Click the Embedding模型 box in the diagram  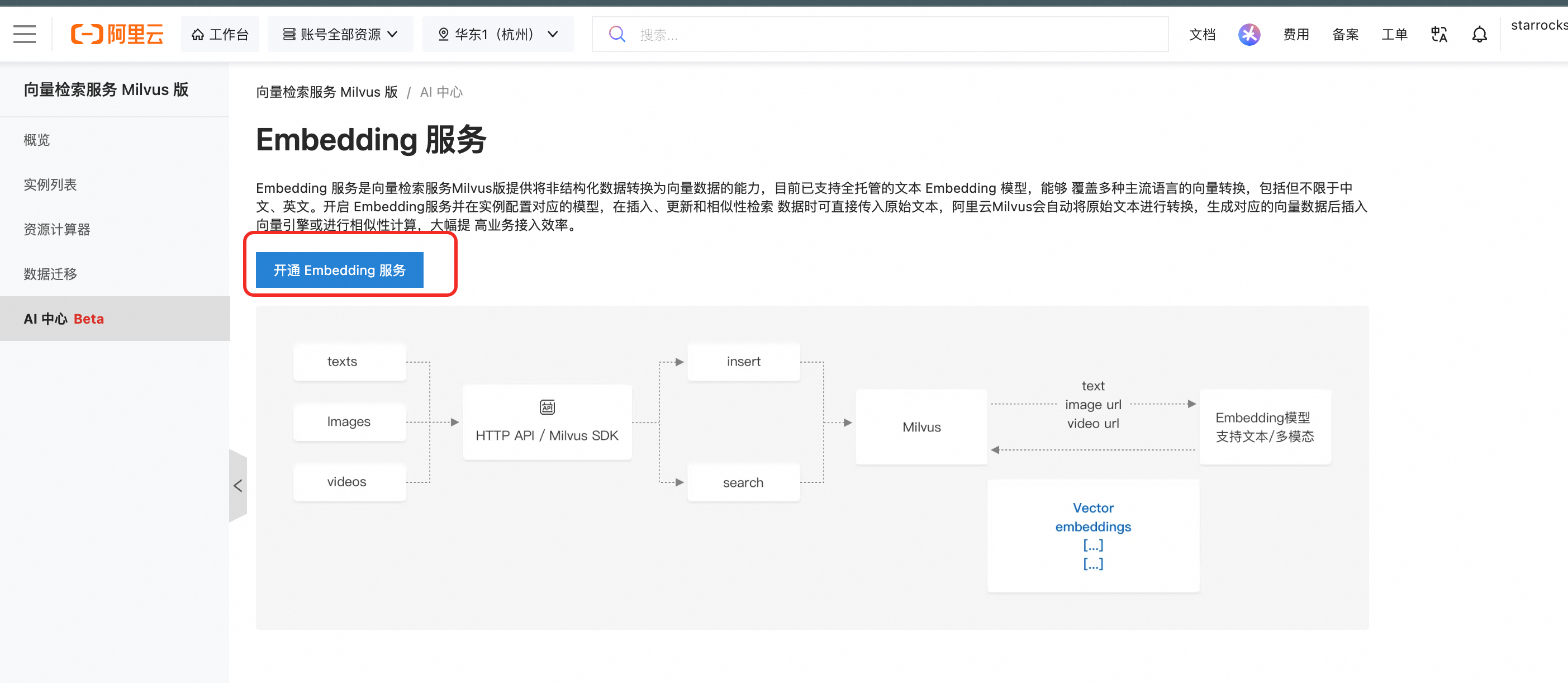click(1265, 426)
